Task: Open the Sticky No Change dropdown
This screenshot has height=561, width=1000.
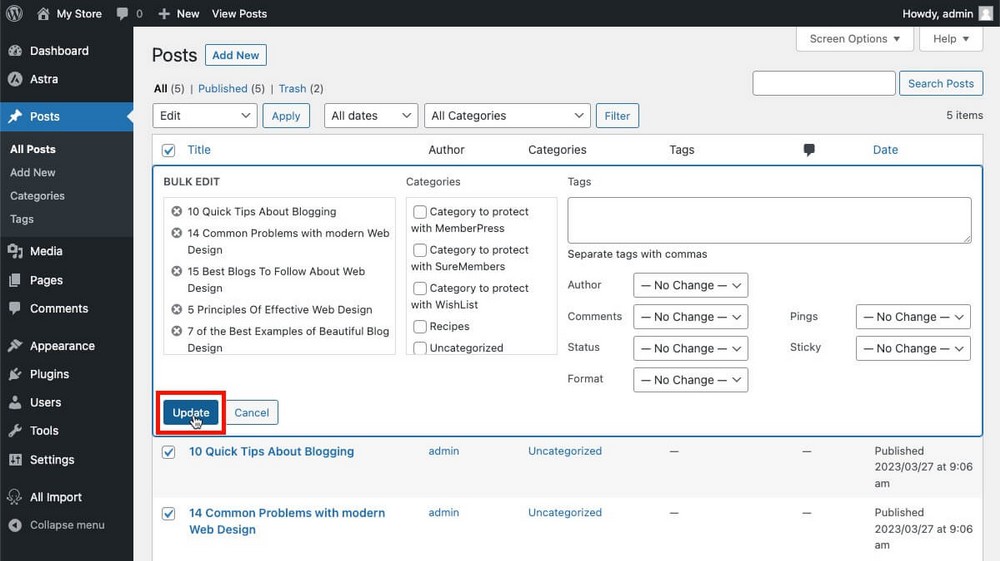Action: pyautogui.click(x=912, y=349)
